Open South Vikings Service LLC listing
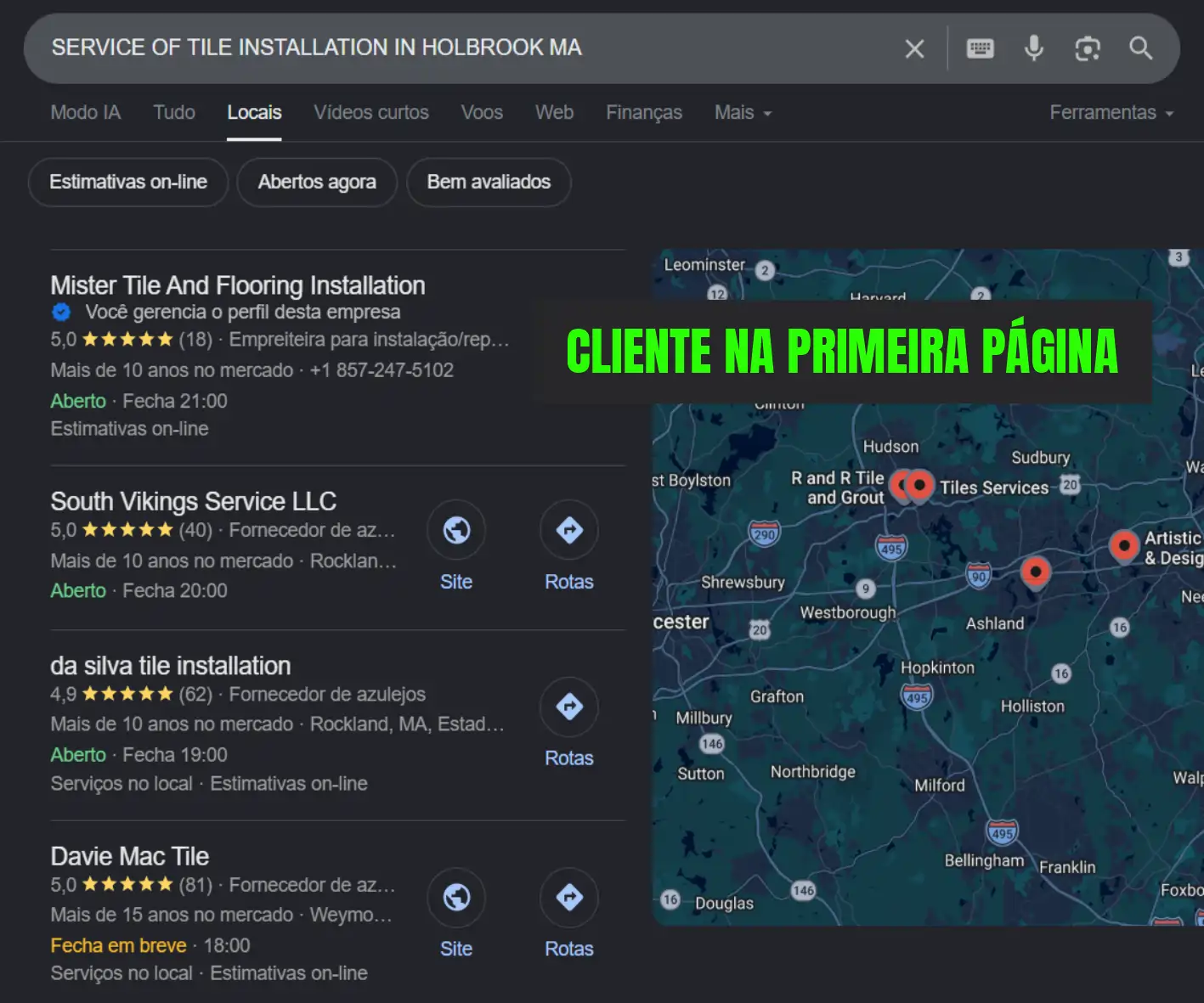The width and height of the screenshot is (1204, 1003). click(194, 501)
